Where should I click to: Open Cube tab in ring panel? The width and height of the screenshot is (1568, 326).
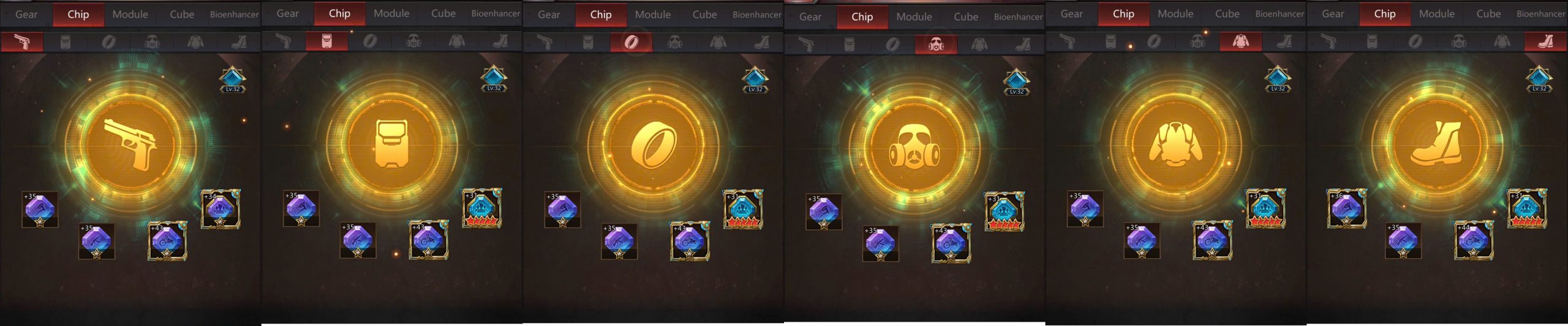[x=704, y=14]
